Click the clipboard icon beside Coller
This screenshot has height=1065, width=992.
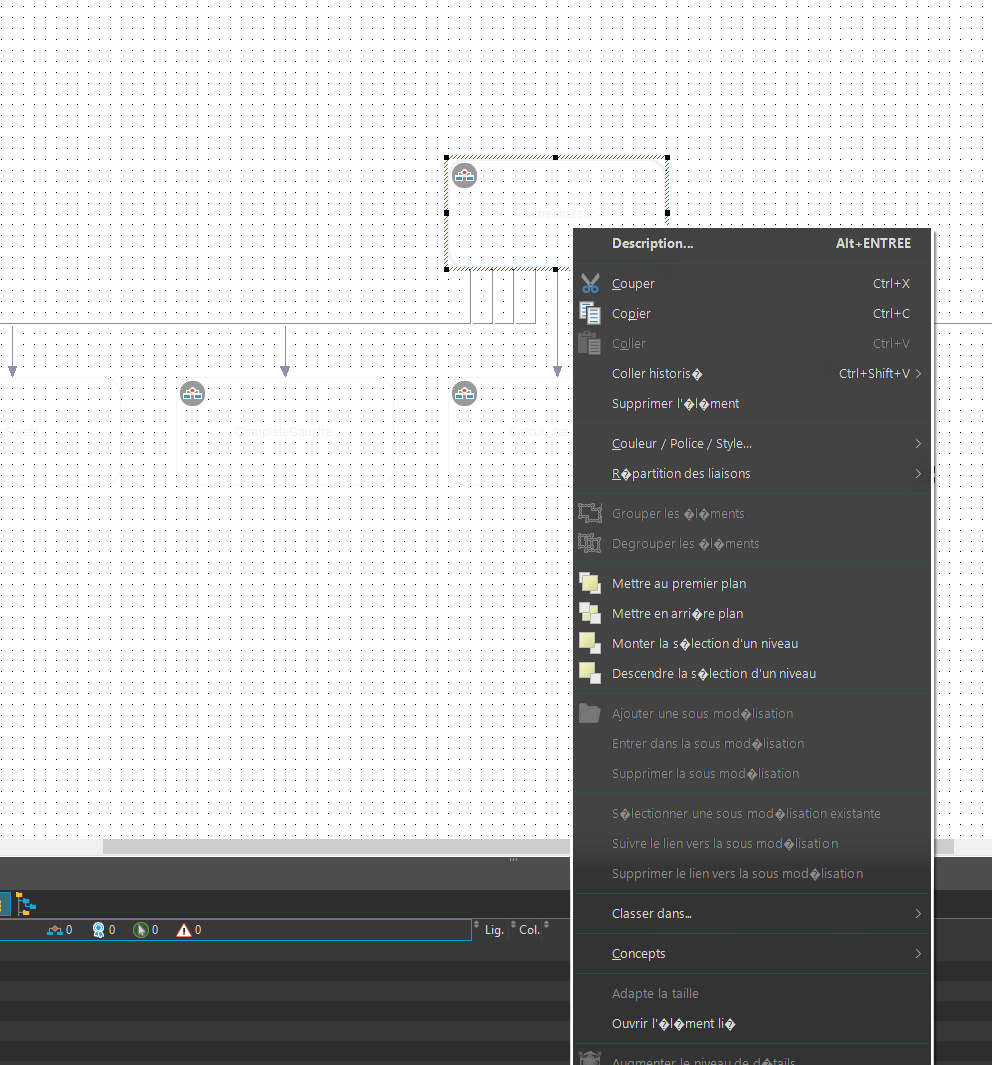pos(590,344)
